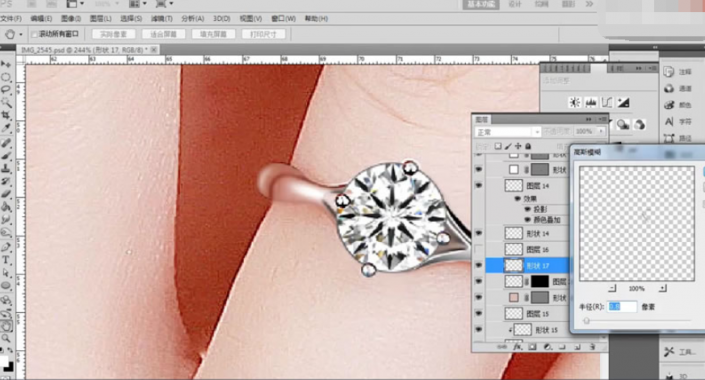Select the Elliptical Marquee tool

pyautogui.click(x=6, y=77)
